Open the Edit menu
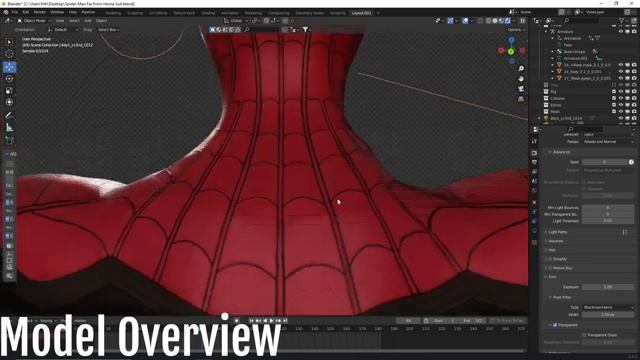Image resolution: width=640 pixels, height=360 pixels. pos(26,12)
